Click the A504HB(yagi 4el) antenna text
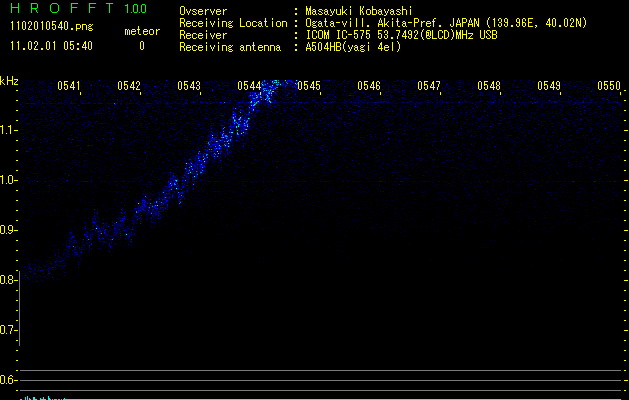This screenshot has width=629, height=400. click(x=353, y=47)
